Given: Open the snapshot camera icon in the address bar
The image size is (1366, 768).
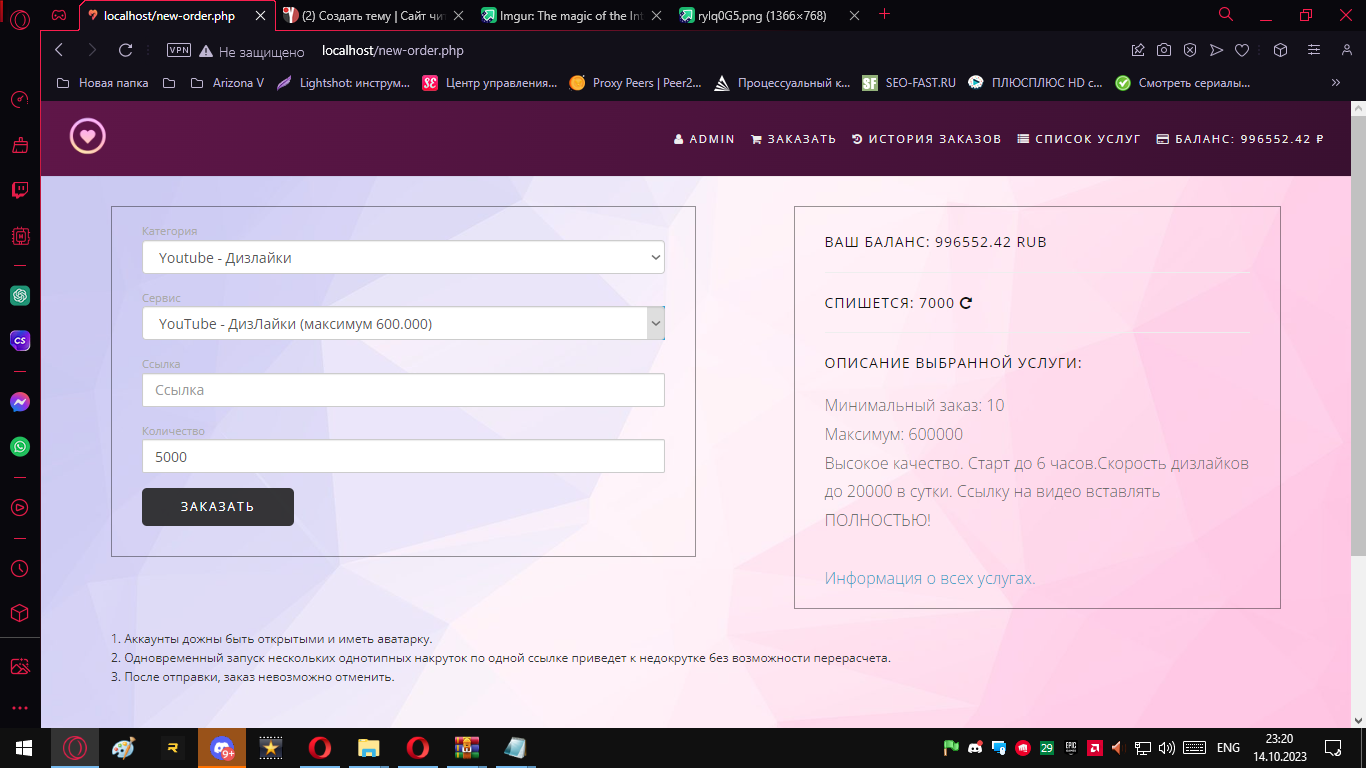Looking at the screenshot, I should (1164, 50).
